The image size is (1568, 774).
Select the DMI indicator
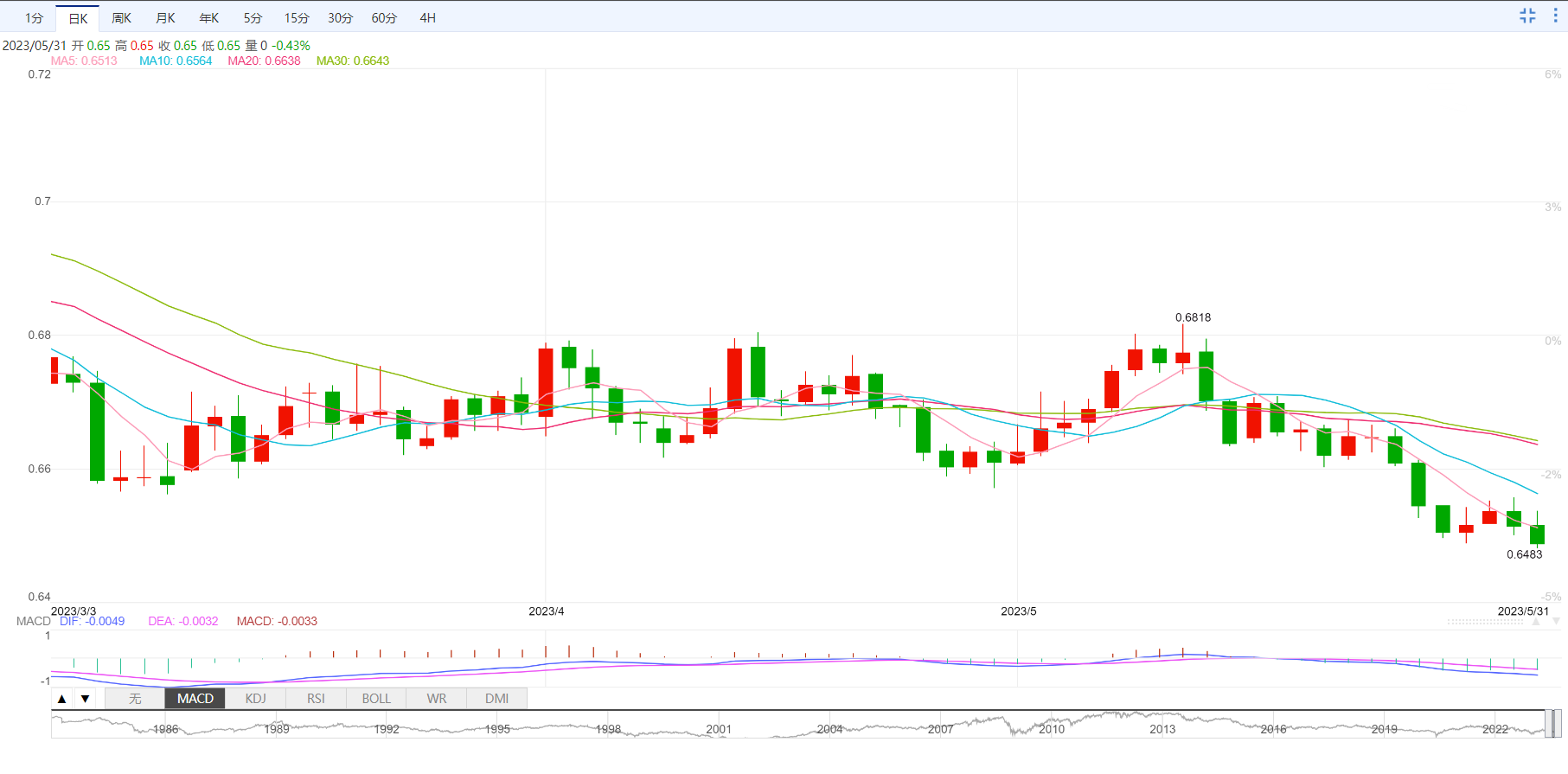496,699
